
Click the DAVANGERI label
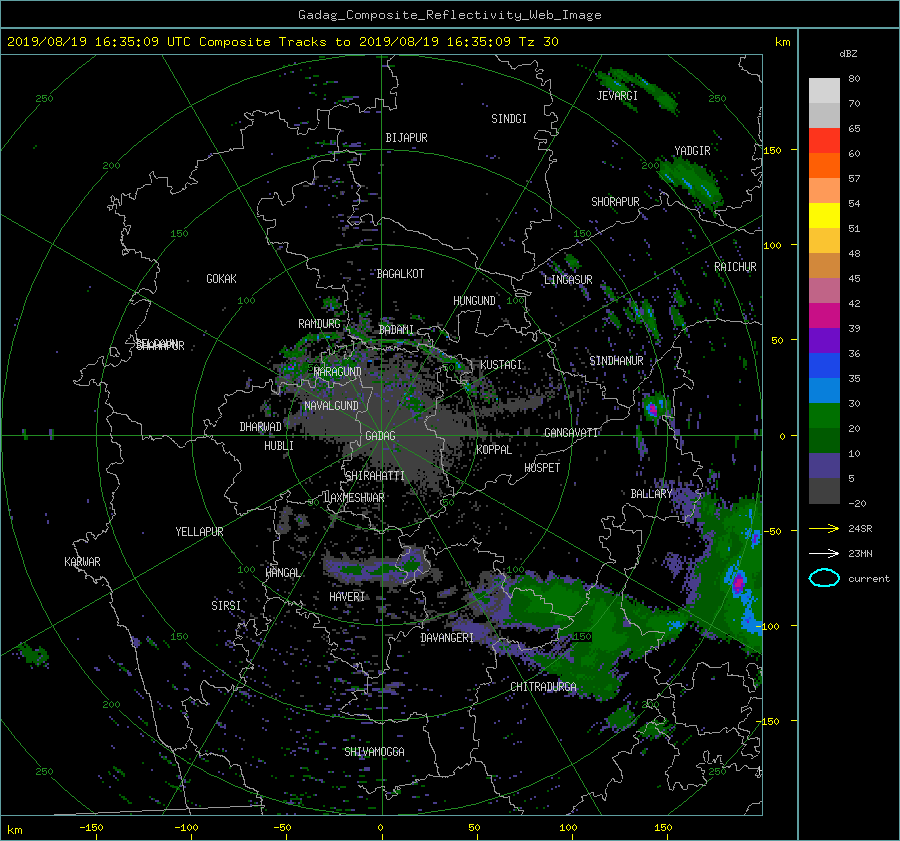447,638
